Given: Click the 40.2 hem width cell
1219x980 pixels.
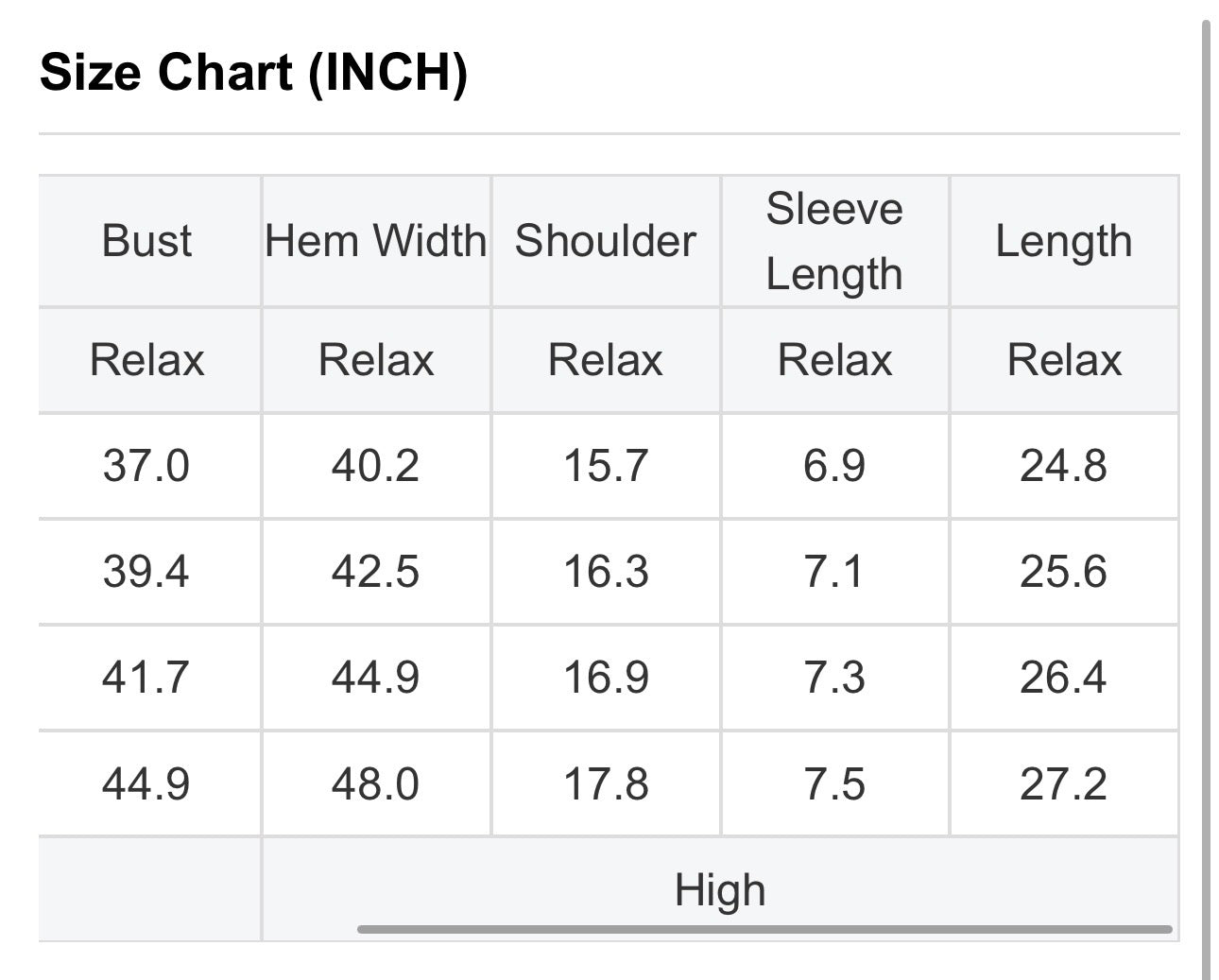Looking at the screenshot, I should coord(376,466).
